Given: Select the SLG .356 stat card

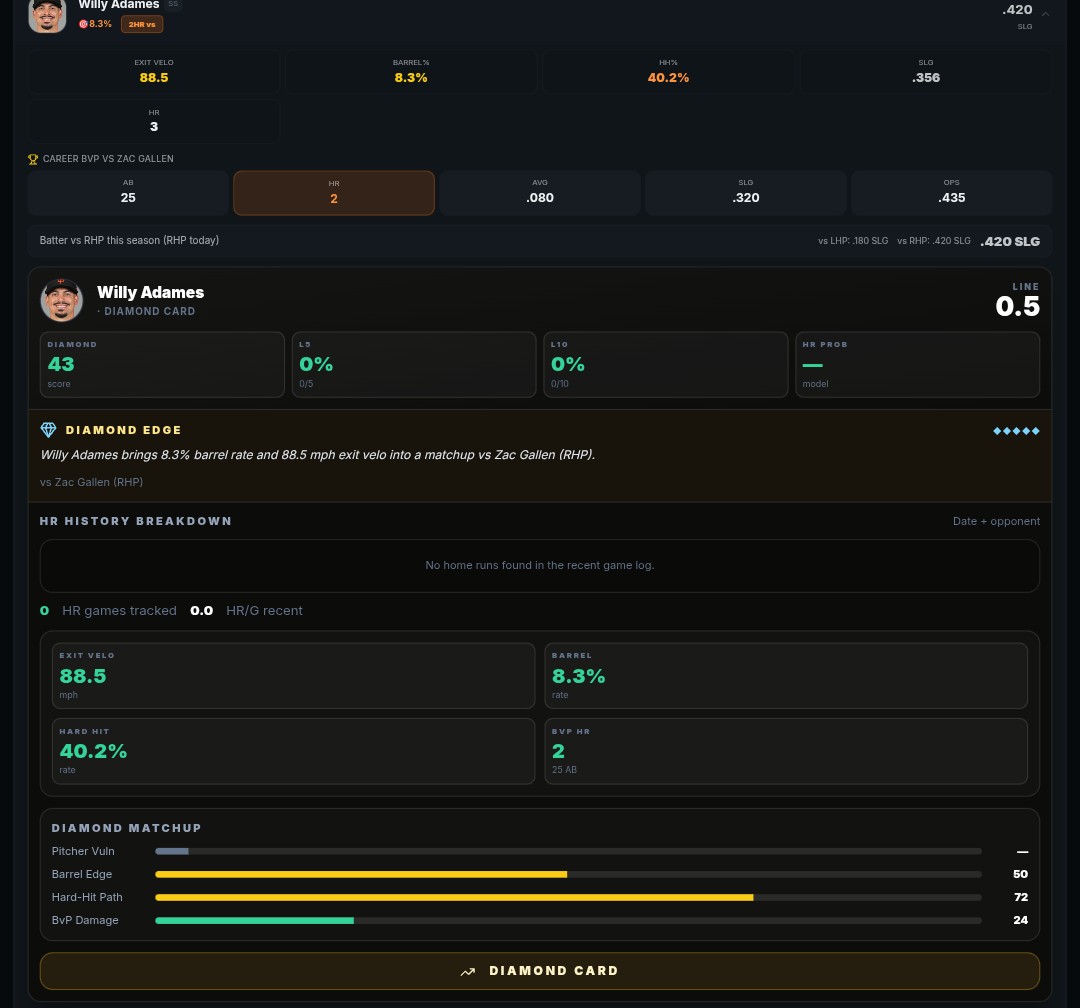Looking at the screenshot, I should [x=926, y=71].
